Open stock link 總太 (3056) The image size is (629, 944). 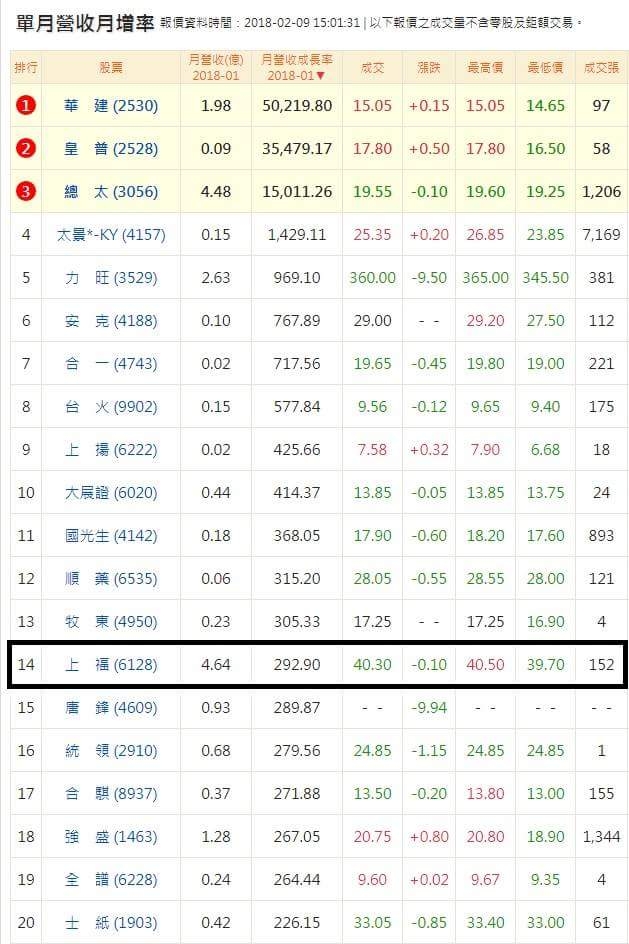point(111,192)
